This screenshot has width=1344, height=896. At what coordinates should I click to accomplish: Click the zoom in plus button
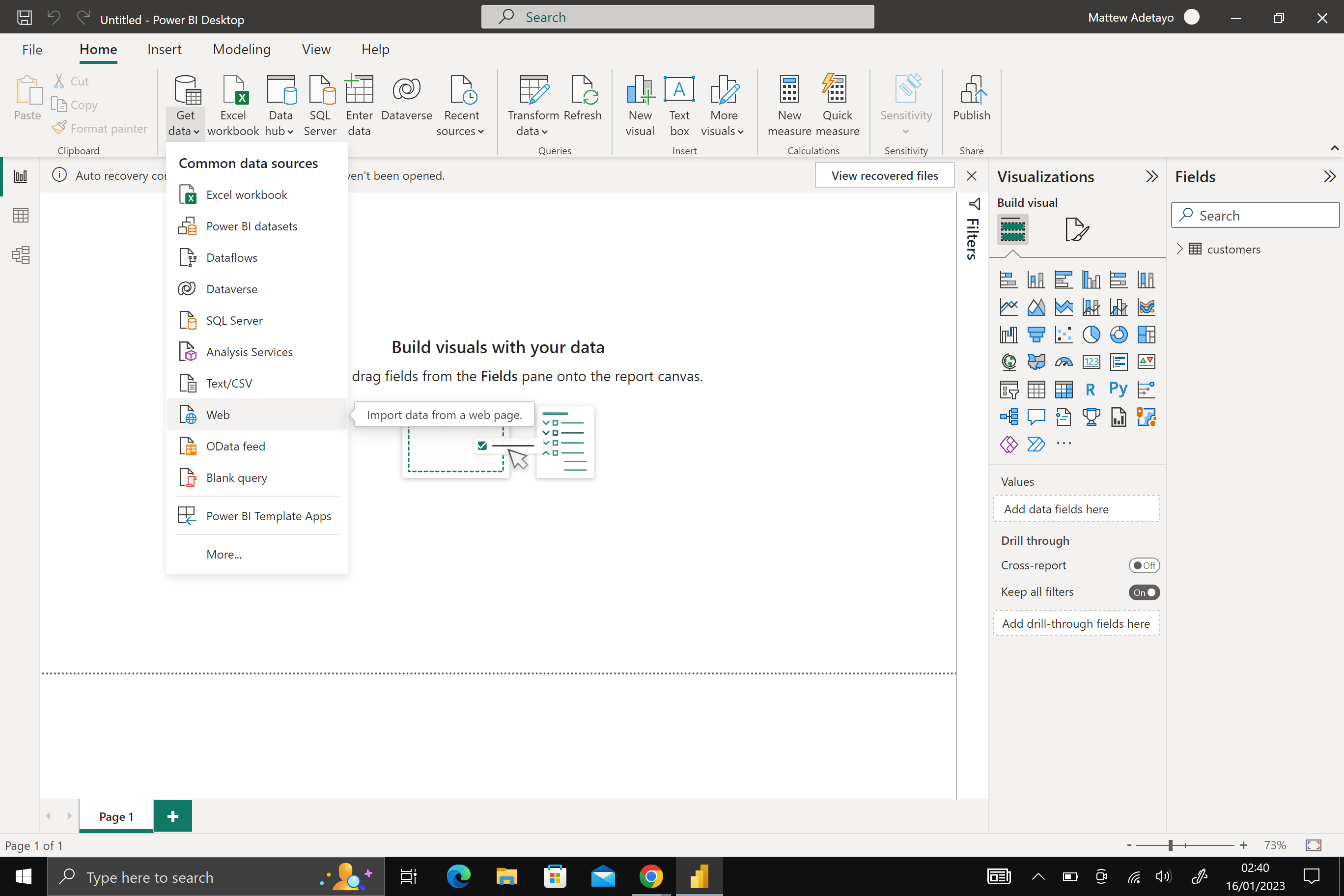tap(1243, 845)
